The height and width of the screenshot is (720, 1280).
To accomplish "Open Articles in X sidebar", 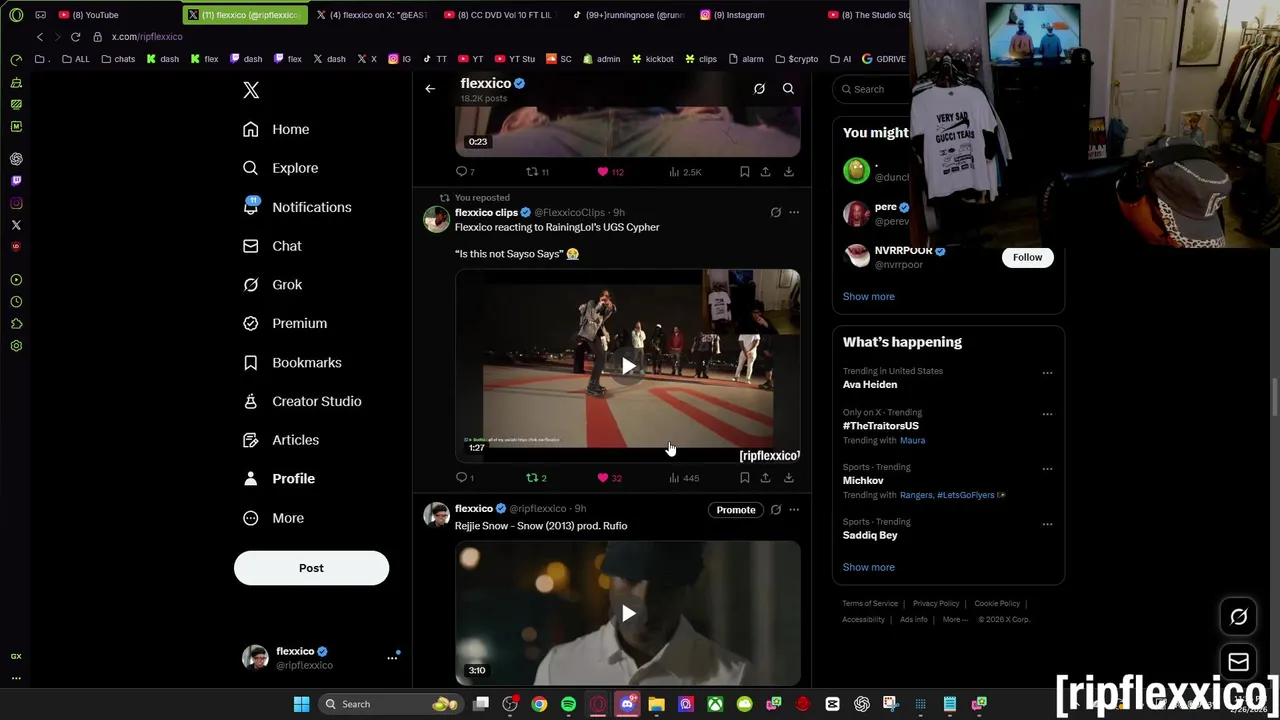I will [x=281, y=440].
